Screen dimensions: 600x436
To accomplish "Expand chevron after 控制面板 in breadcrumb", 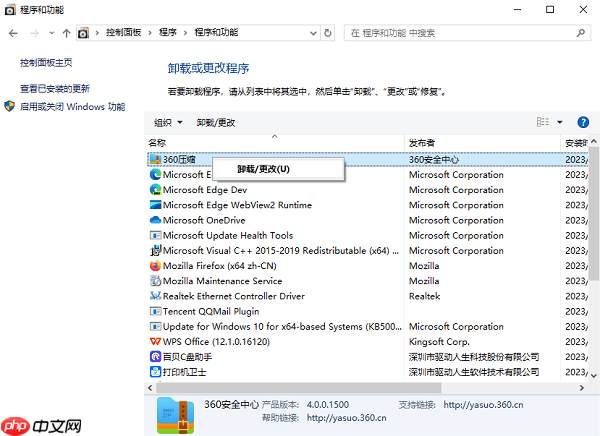I will click(x=150, y=33).
